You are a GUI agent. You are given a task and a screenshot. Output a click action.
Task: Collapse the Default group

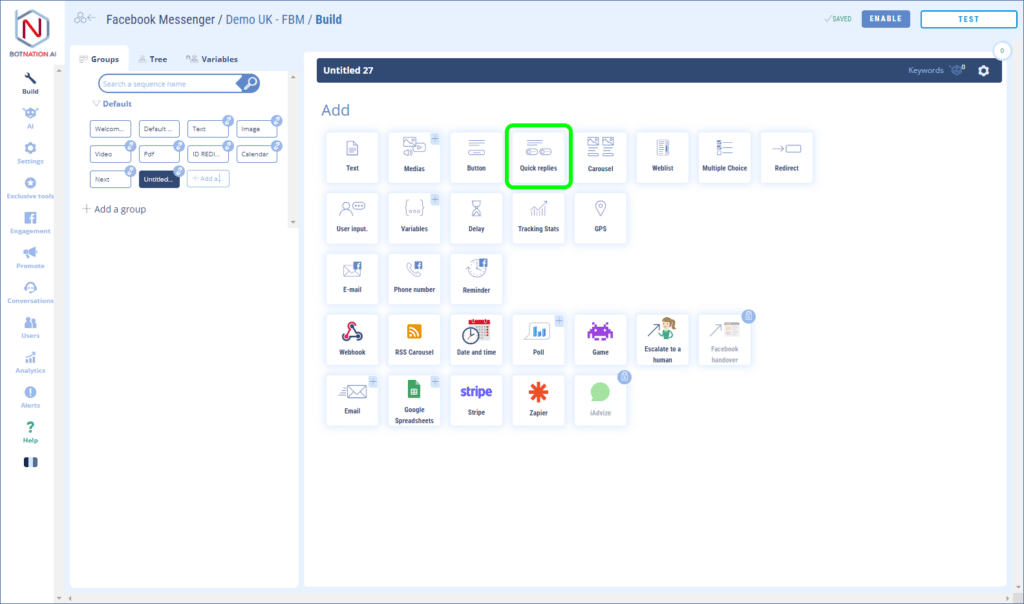tap(96, 104)
